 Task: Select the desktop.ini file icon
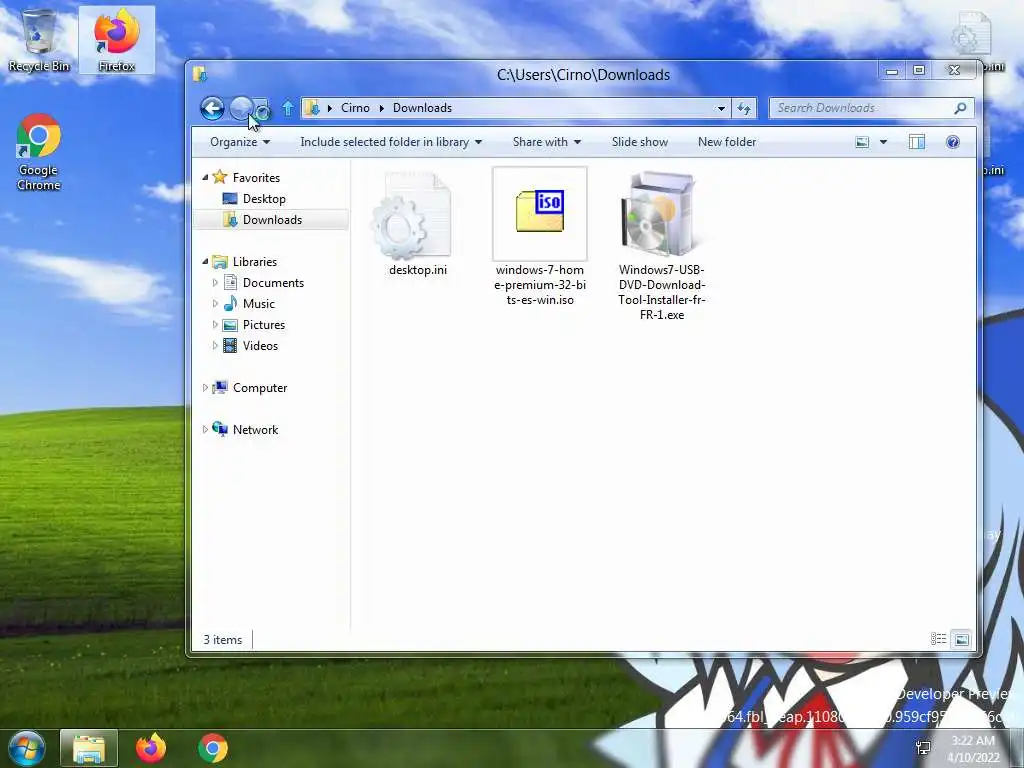click(x=414, y=215)
